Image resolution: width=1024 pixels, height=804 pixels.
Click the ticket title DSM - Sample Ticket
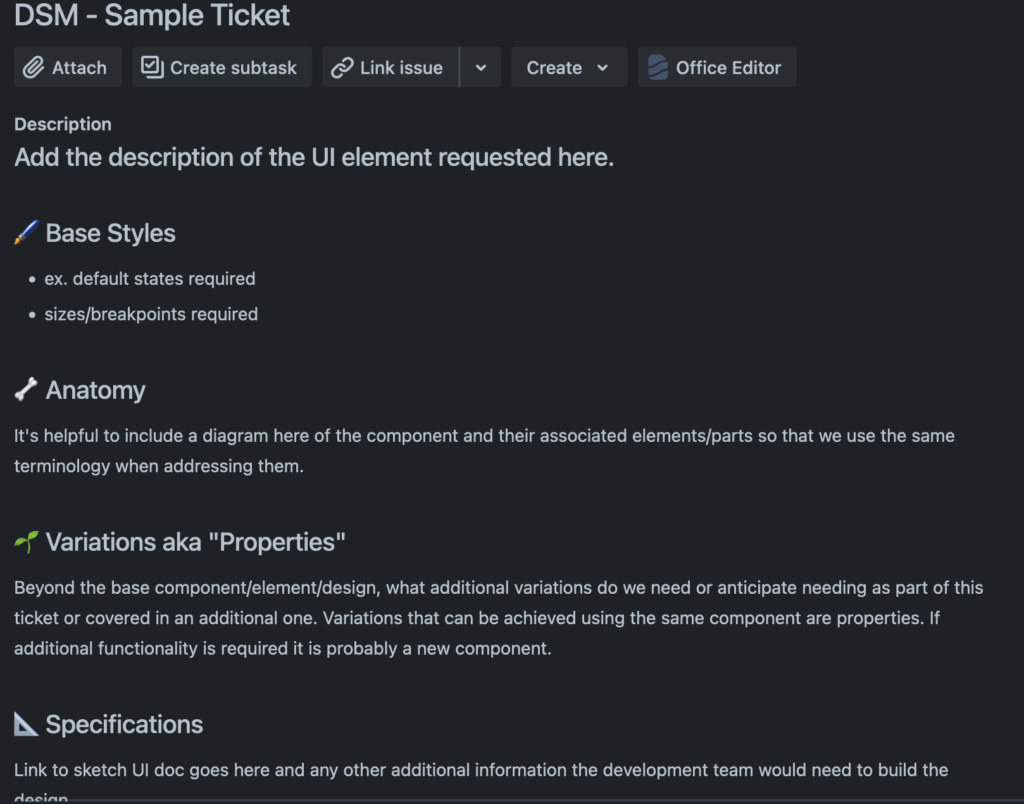(x=152, y=15)
